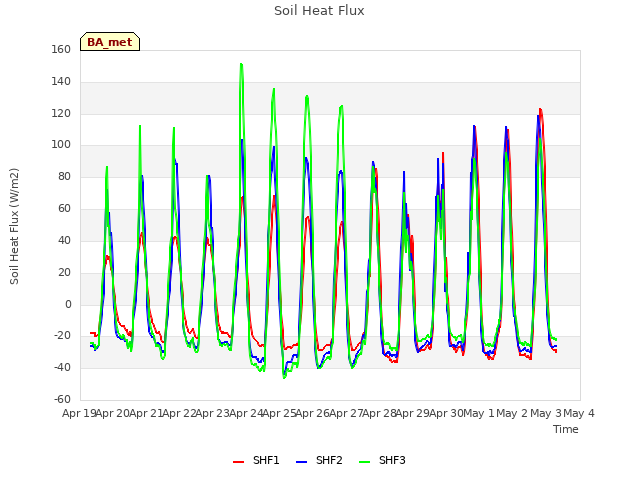The height and width of the screenshot is (480, 640).
Task: Click the red SHF1 legend line marker
Action: [238, 462]
